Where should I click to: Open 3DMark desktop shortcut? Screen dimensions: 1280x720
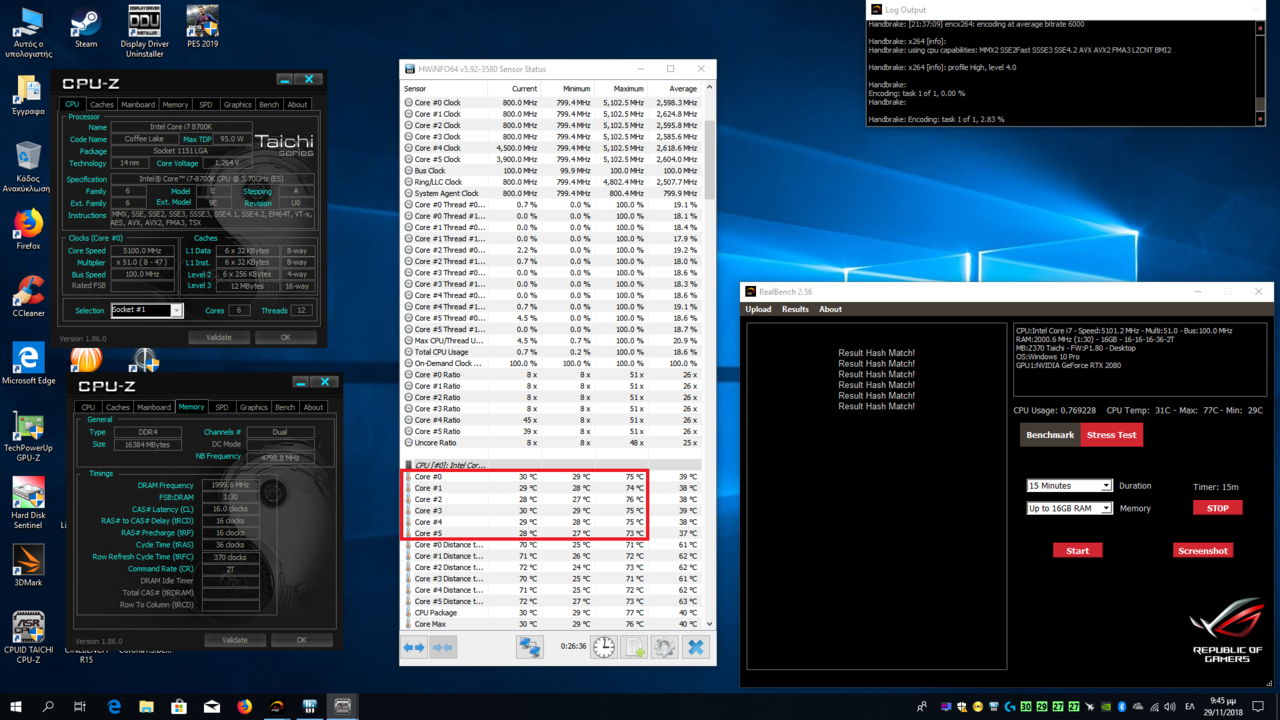pyautogui.click(x=28, y=565)
